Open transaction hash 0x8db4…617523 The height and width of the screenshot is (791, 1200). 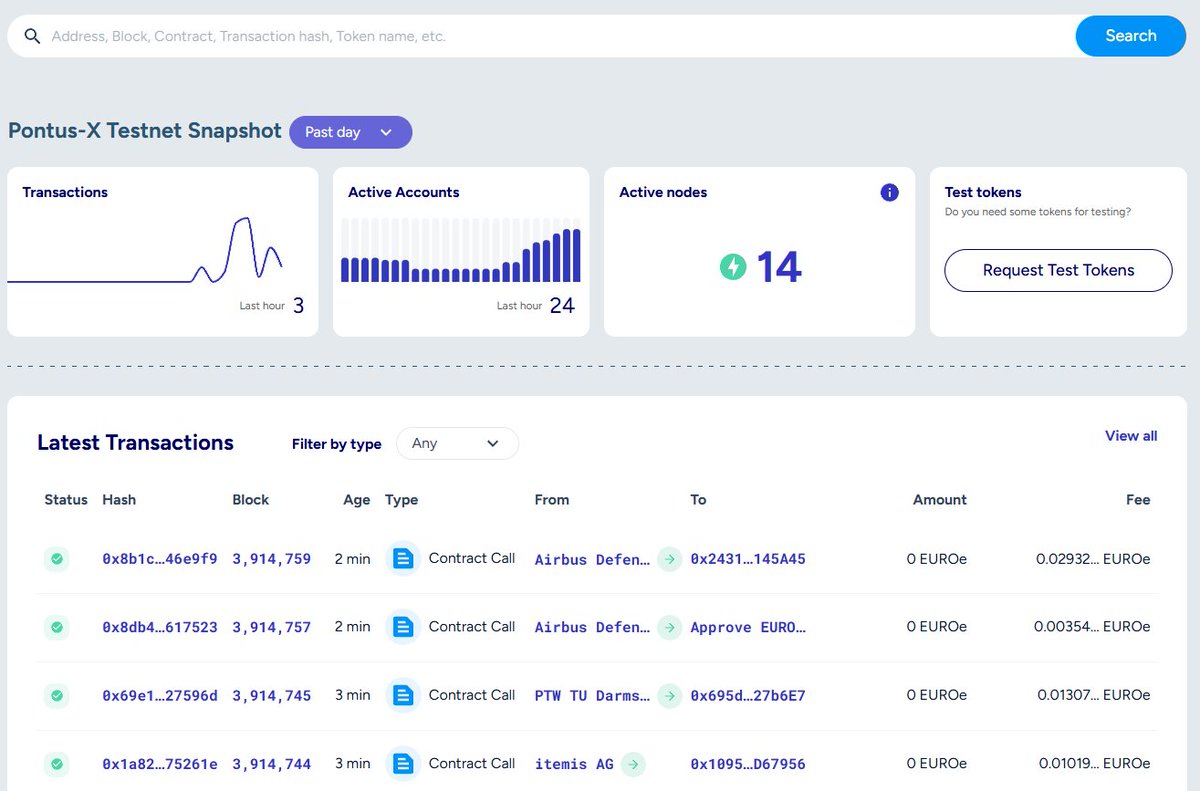tap(160, 627)
